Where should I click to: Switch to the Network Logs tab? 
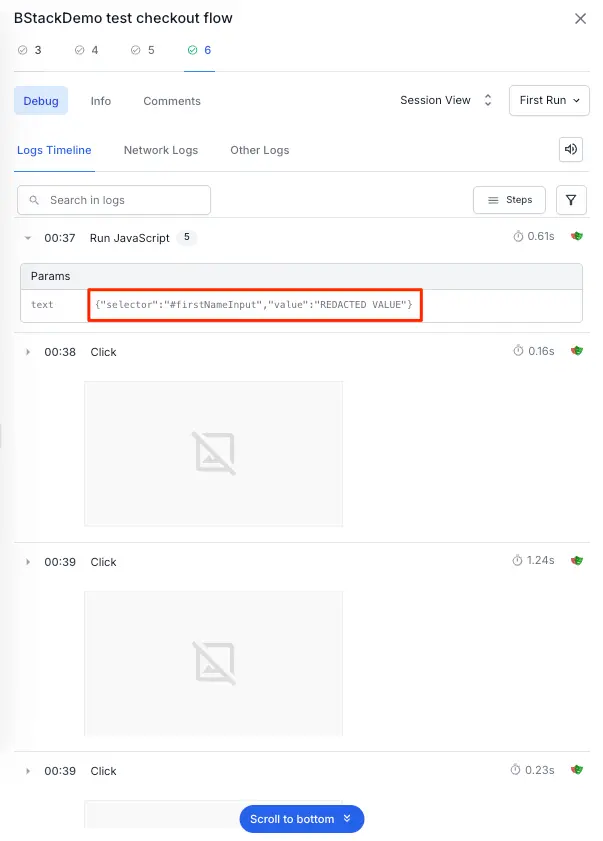click(x=161, y=150)
